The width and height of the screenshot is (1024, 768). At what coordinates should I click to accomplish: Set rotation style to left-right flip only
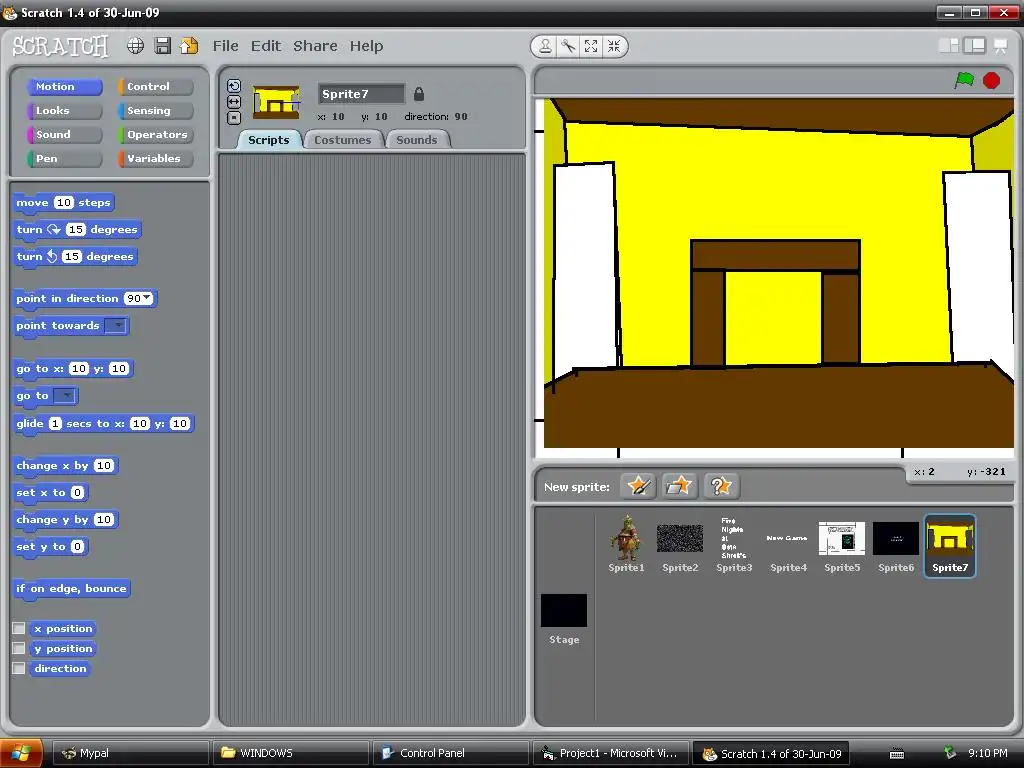[x=234, y=102]
